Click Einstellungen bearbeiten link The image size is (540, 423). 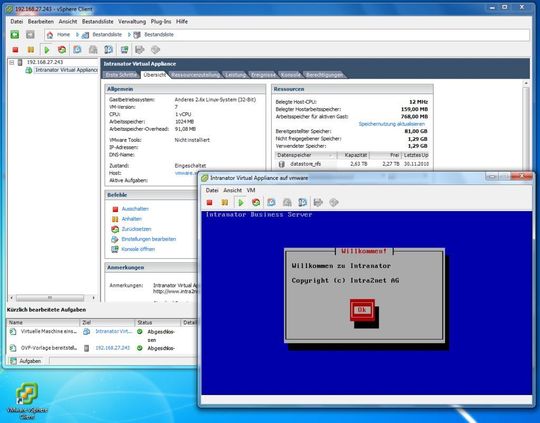click(x=149, y=239)
